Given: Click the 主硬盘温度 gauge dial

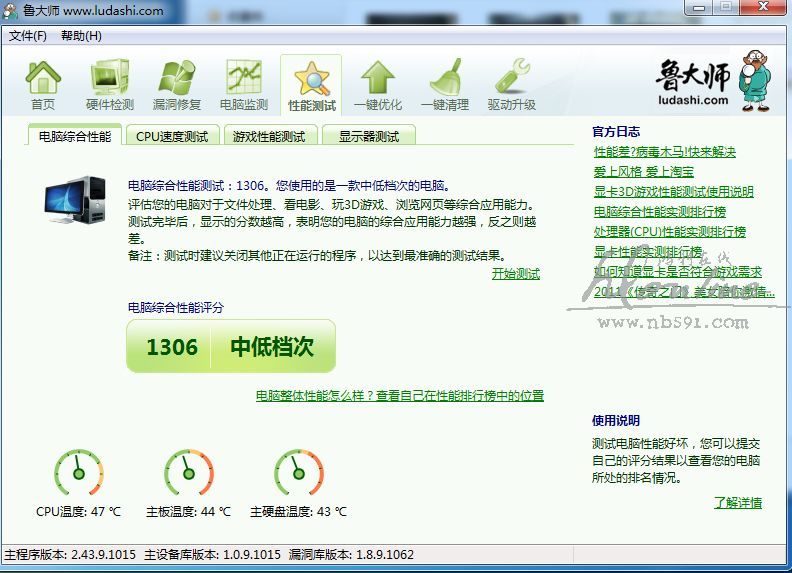Looking at the screenshot, I should click(x=299, y=472).
